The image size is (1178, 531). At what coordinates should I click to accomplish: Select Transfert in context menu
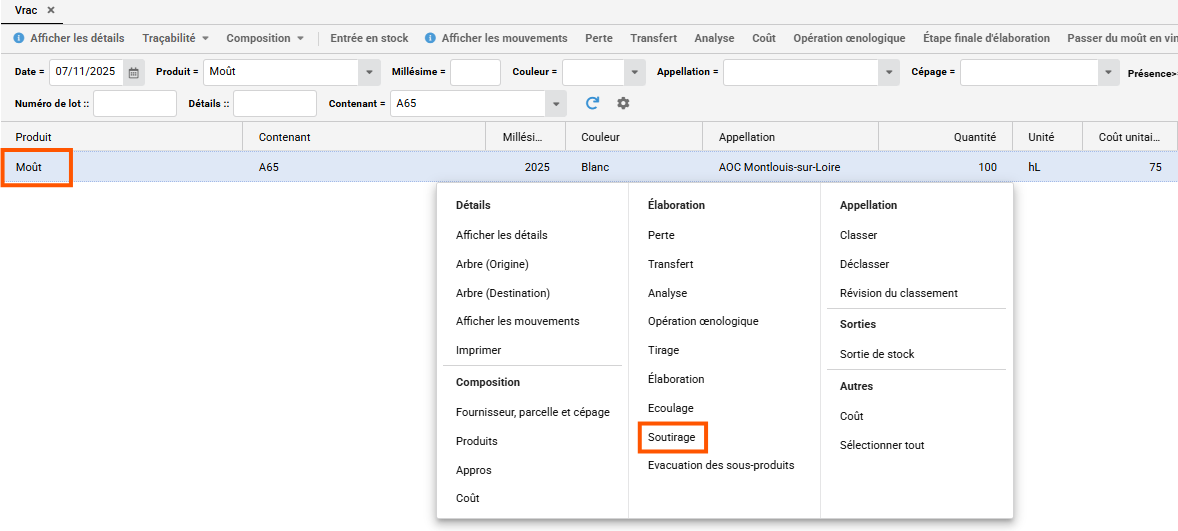click(670, 264)
